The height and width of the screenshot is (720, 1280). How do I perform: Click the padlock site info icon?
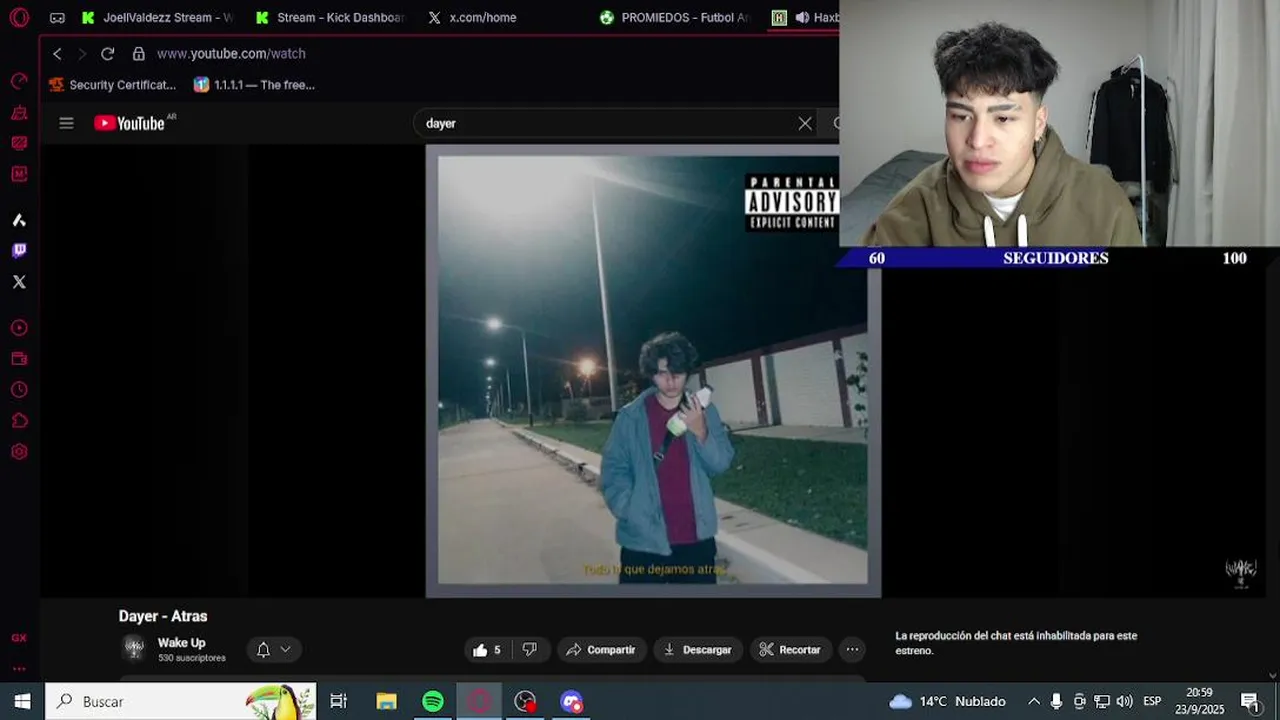138,54
